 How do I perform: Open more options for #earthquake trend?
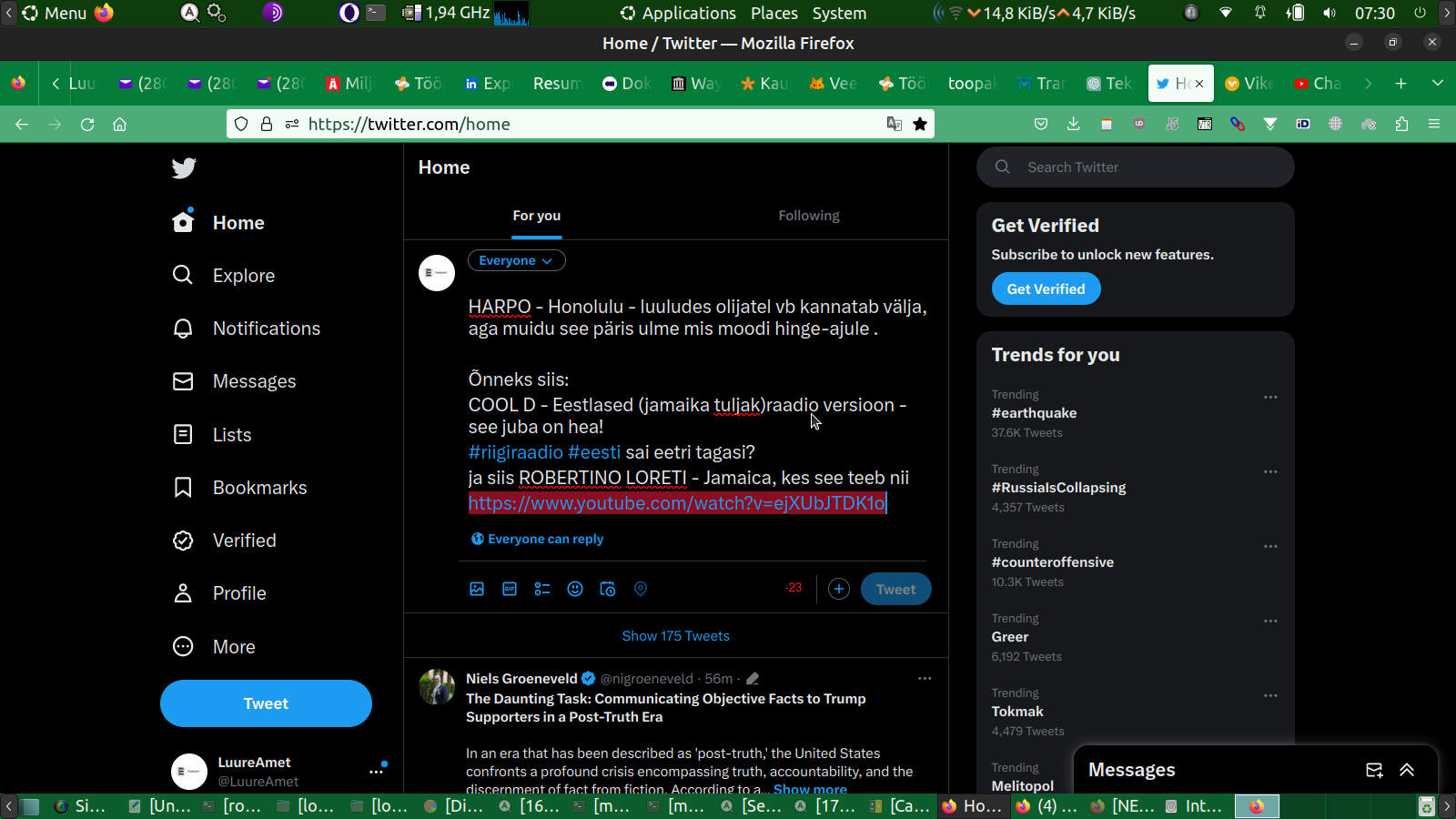pos(1270,397)
